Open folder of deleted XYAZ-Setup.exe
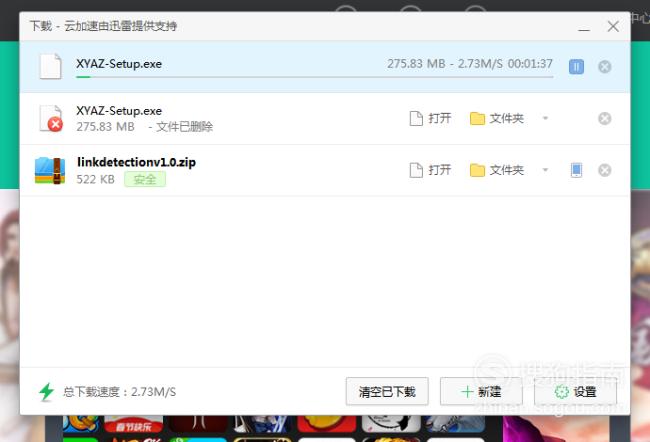This screenshot has height=442, width=650. point(497,119)
